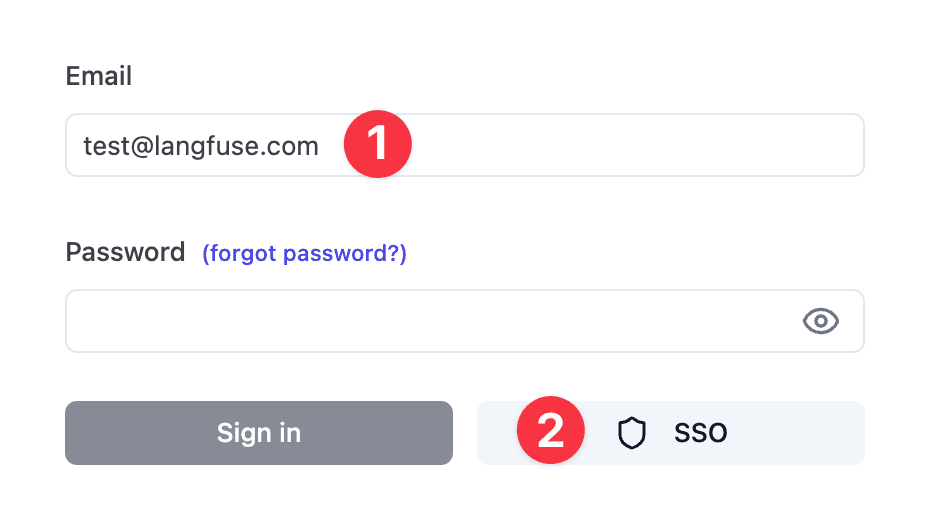This screenshot has height=530, width=930.
Task: Toggle password visibility with the eye icon
Action: tap(820, 321)
